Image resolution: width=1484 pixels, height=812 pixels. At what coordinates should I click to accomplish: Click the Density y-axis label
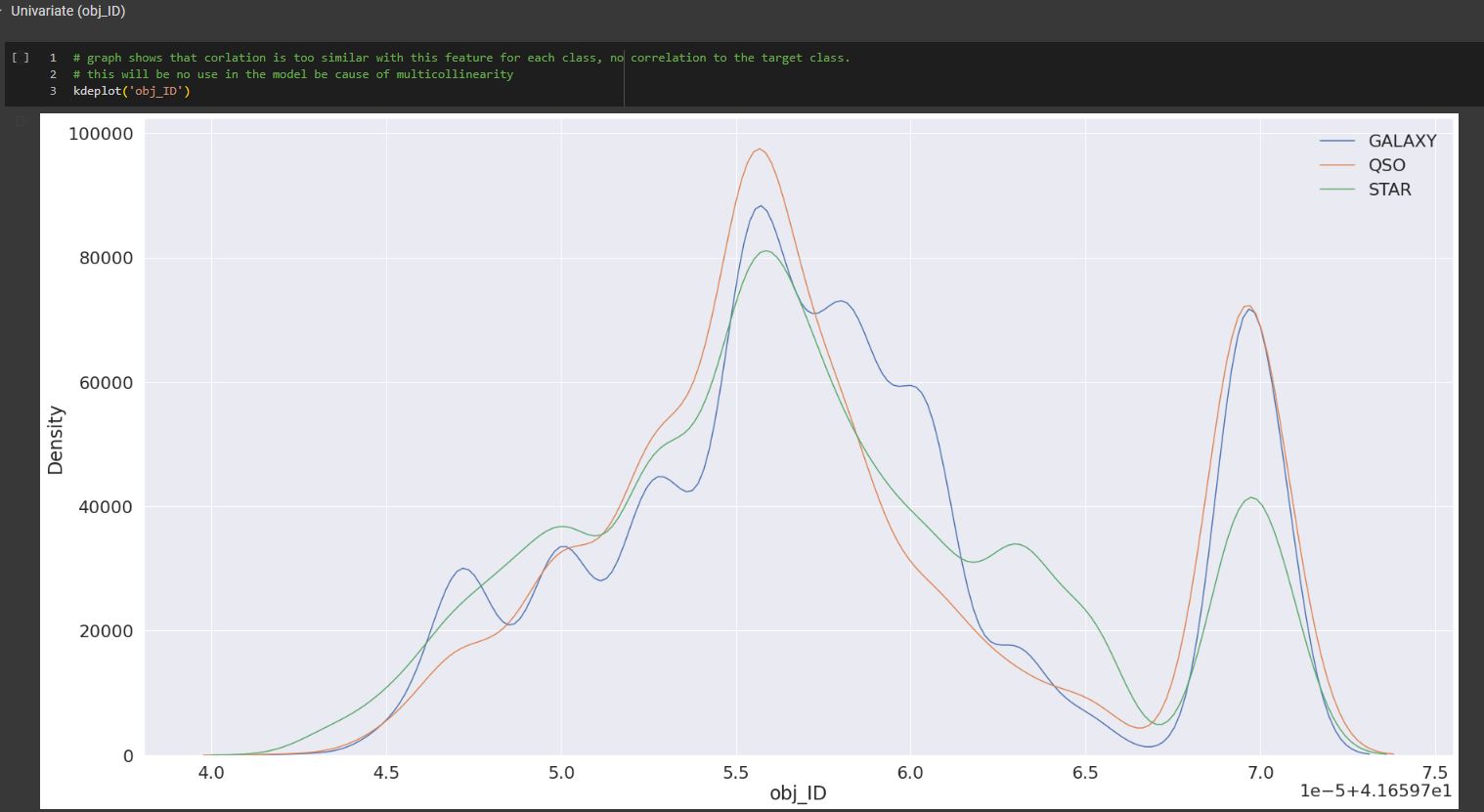pyautogui.click(x=56, y=441)
